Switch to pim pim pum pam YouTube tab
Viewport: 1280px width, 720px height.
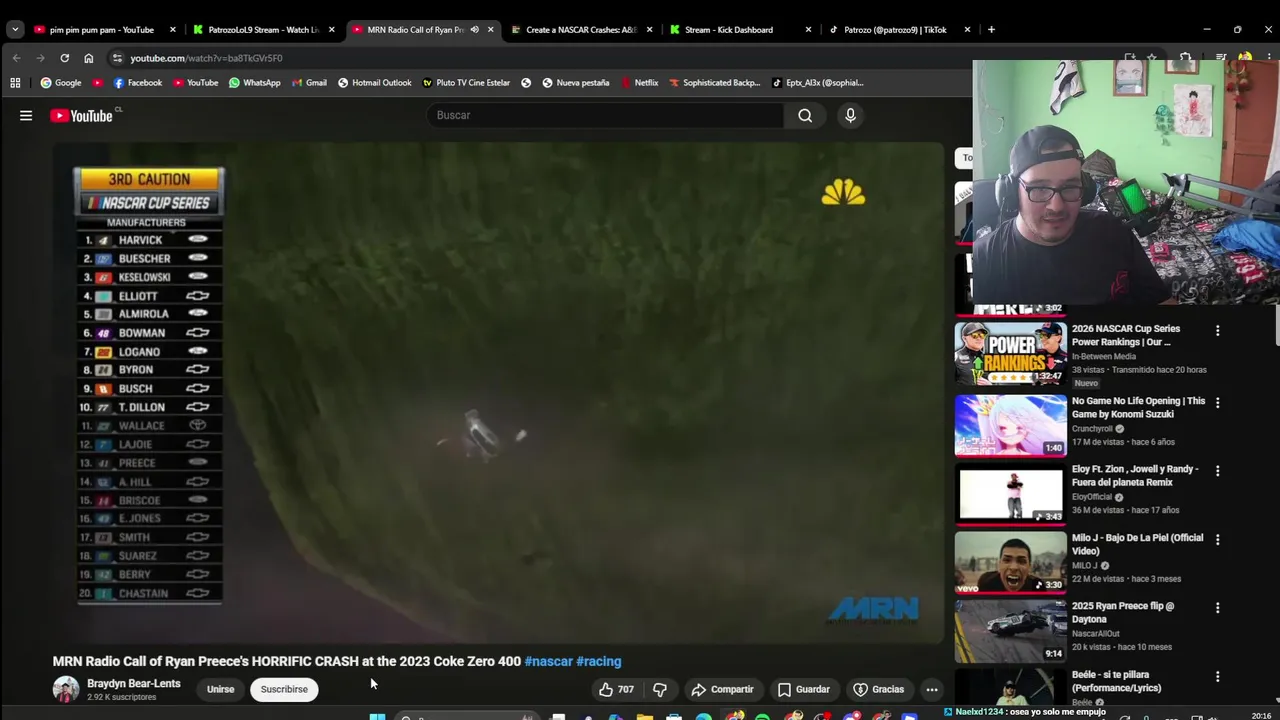point(102,30)
